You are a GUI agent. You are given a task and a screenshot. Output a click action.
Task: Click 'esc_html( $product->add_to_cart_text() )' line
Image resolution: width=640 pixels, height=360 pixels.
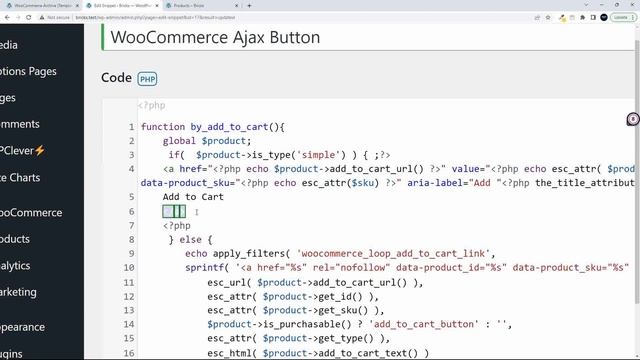tap(318, 353)
